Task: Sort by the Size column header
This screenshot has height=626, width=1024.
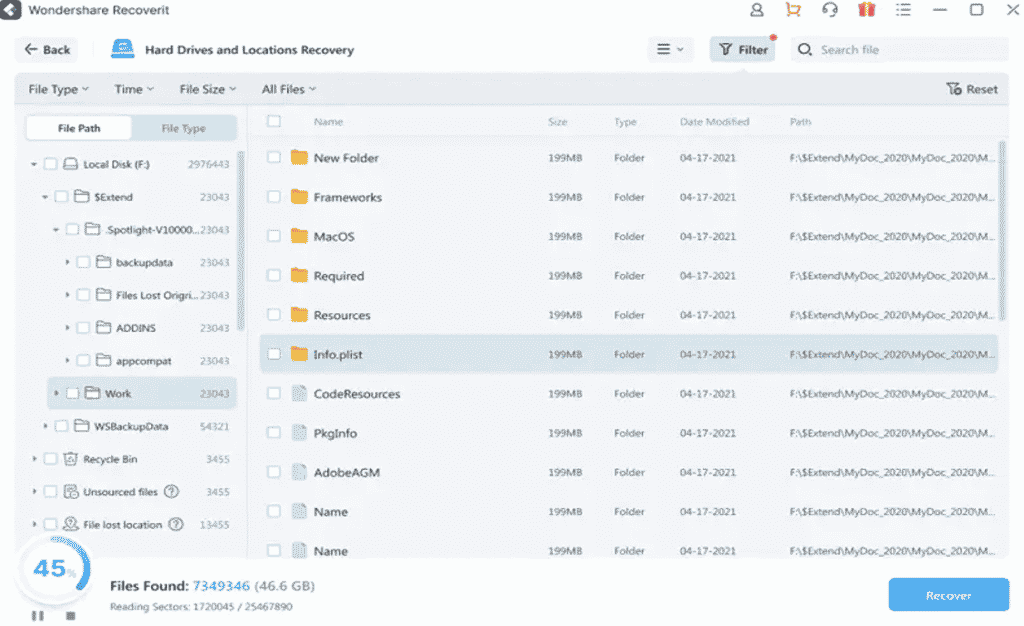Action: pos(558,121)
